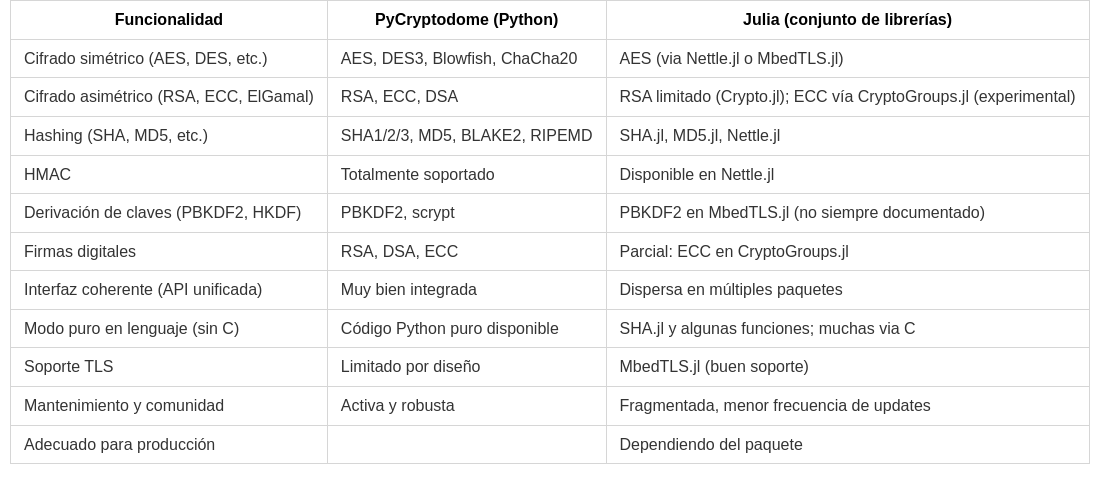Viewport: 1117px width, 478px height.
Task: Click the Mantenimiento y comunidad cell
Action: click(x=169, y=406)
